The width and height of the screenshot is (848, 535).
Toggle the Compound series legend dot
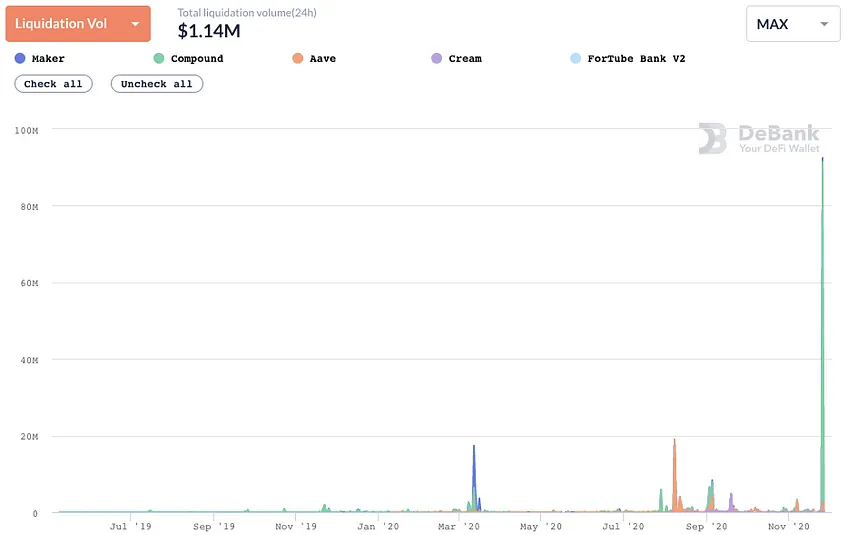pyautogui.click(x=158, y=58)
